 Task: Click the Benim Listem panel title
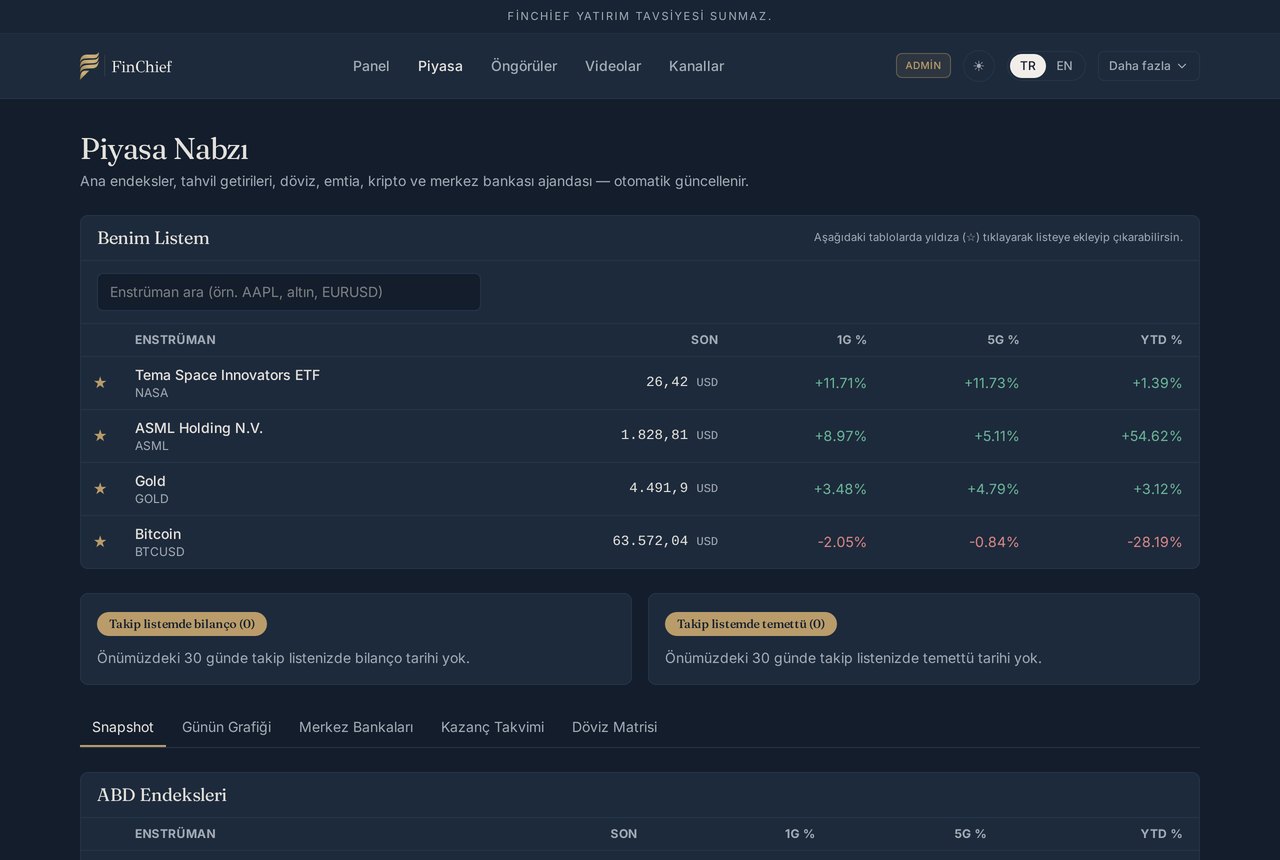coord(153,238)
